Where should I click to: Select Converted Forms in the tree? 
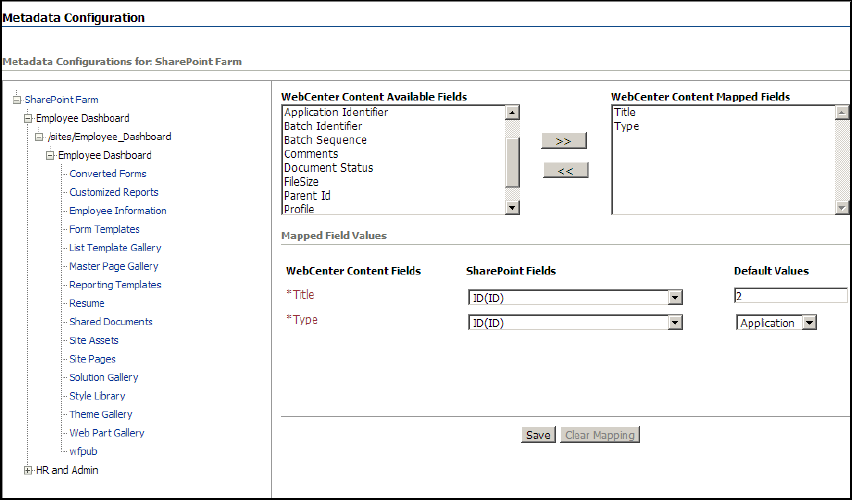[x=108, y=174]
